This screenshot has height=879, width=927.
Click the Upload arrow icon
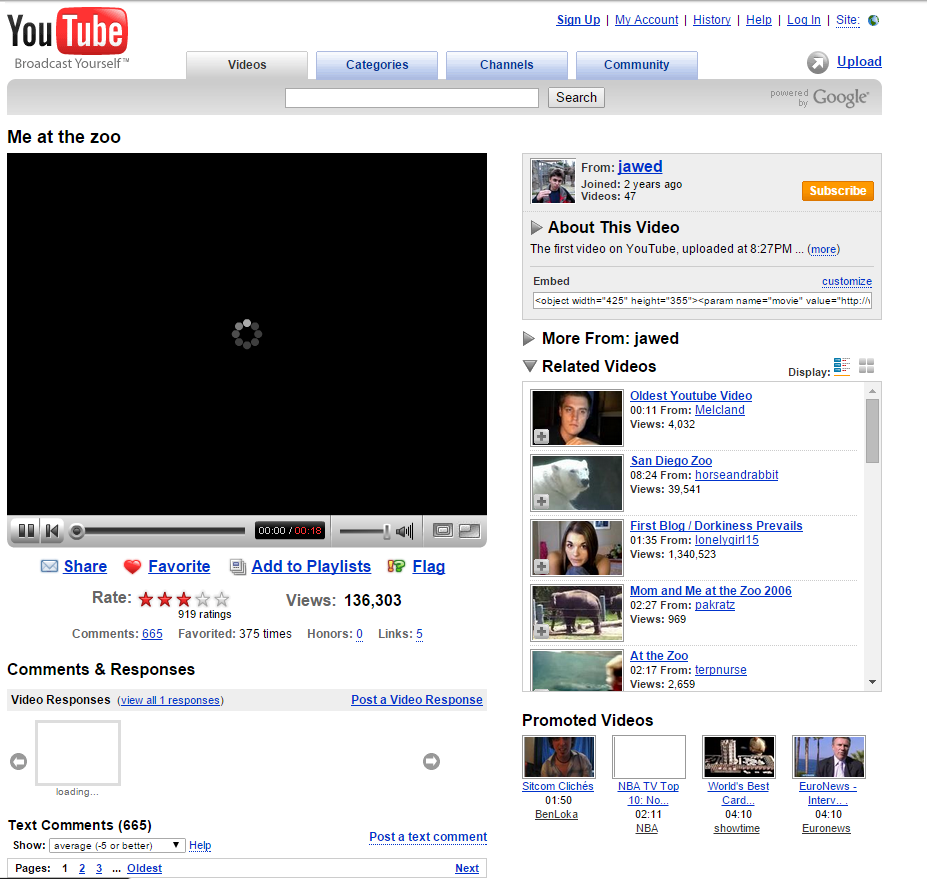818,62
